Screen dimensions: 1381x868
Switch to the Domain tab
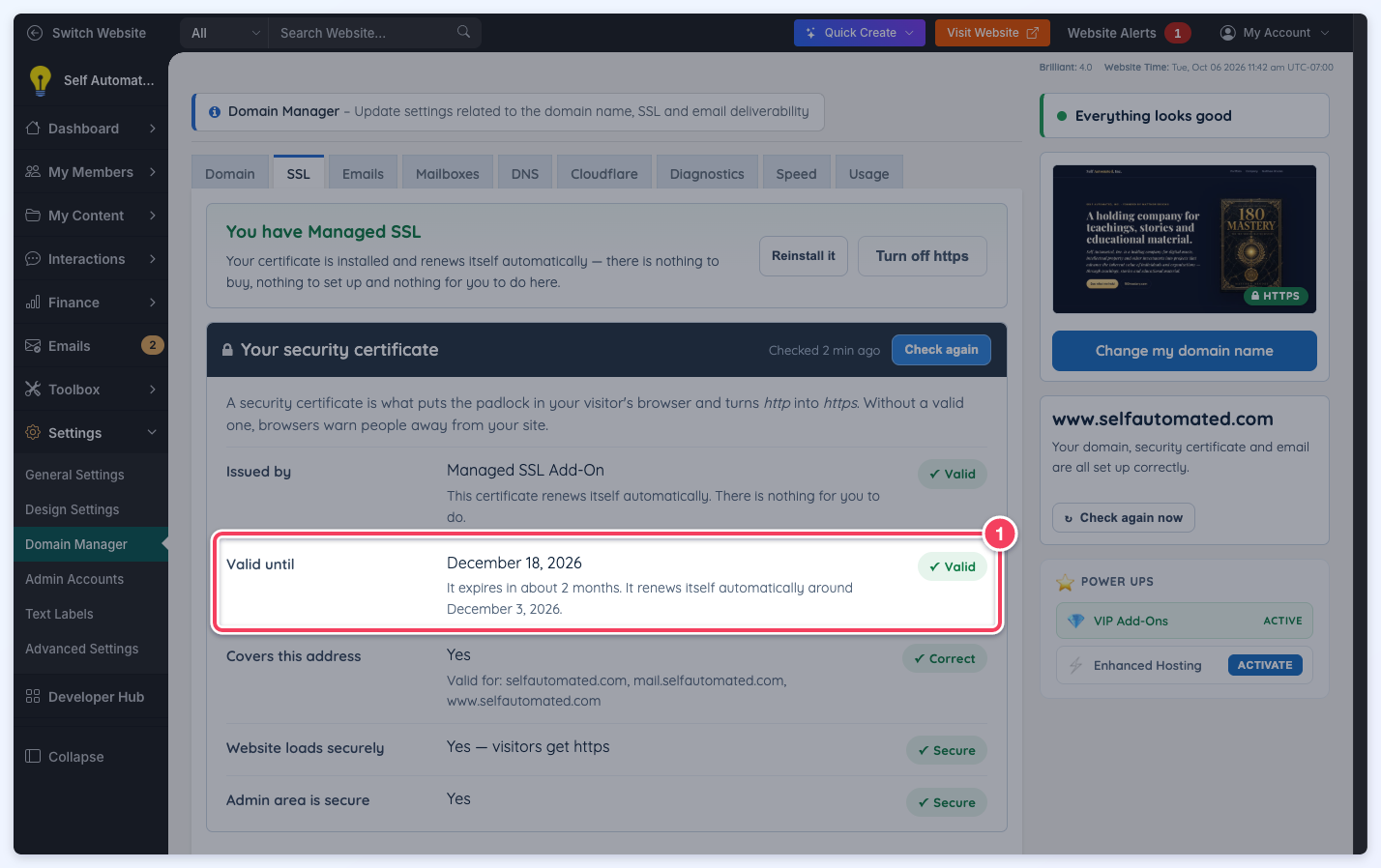pos(230,173)
